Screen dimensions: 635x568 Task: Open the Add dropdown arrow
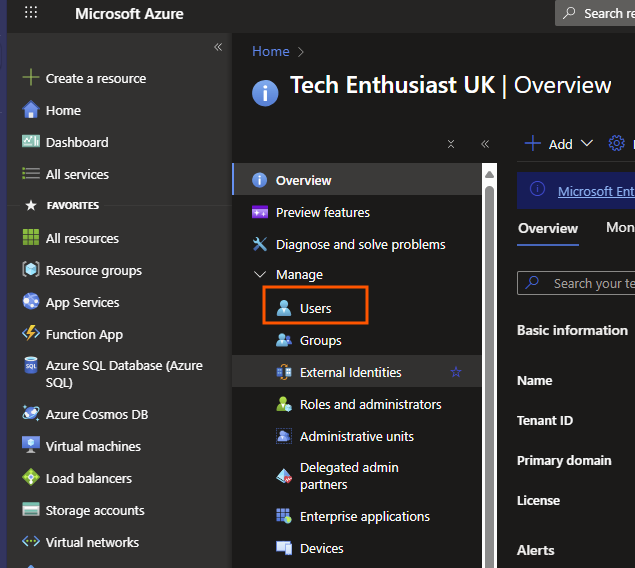pos(587,143)
